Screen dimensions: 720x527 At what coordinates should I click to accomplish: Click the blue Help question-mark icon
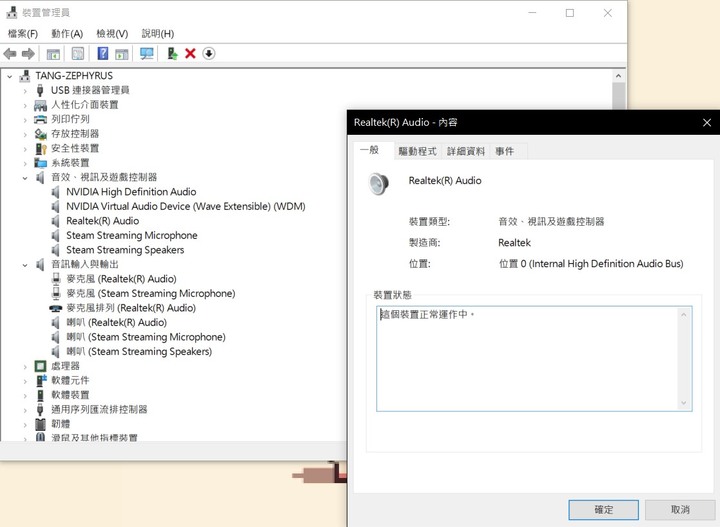[x=103, y=54]
